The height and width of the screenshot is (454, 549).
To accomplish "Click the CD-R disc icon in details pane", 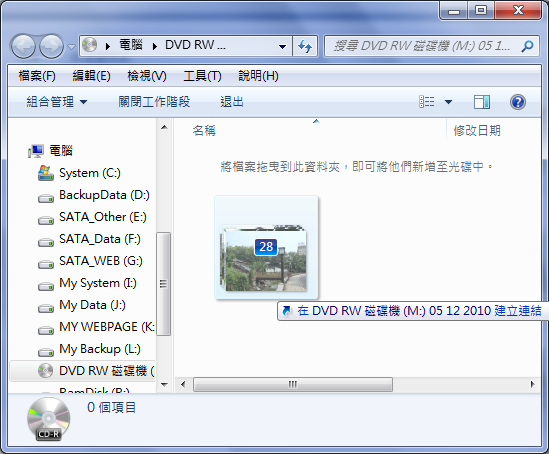I will (49, 419).
